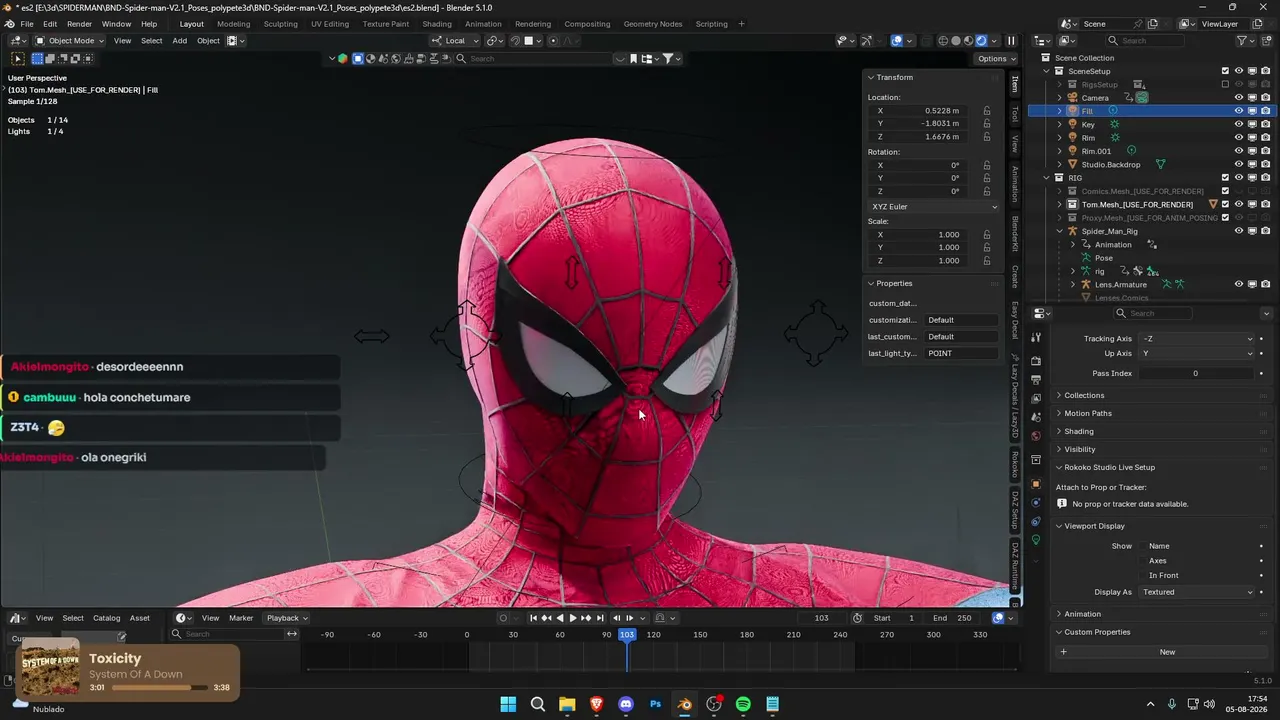The image size is (1280, 720).
Task: Open the timeline Playback popover
Action: pos(287,618)
